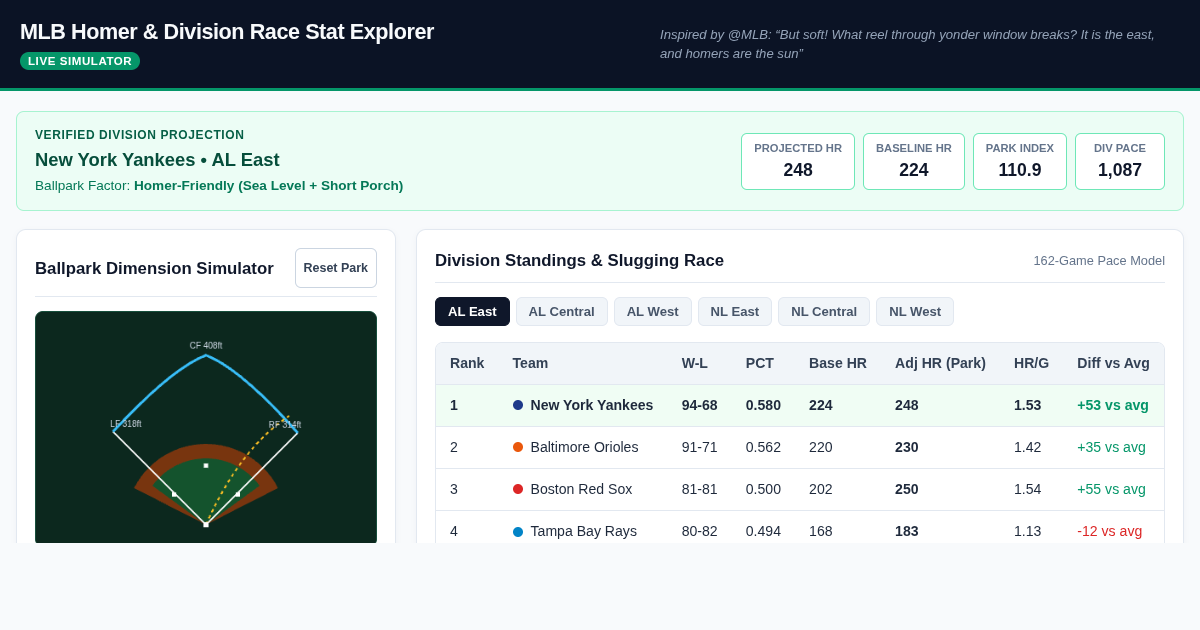Viewport: 1200px width, 630px height.
Task: Click the Projected HR stat card
Action: point(798,161)
